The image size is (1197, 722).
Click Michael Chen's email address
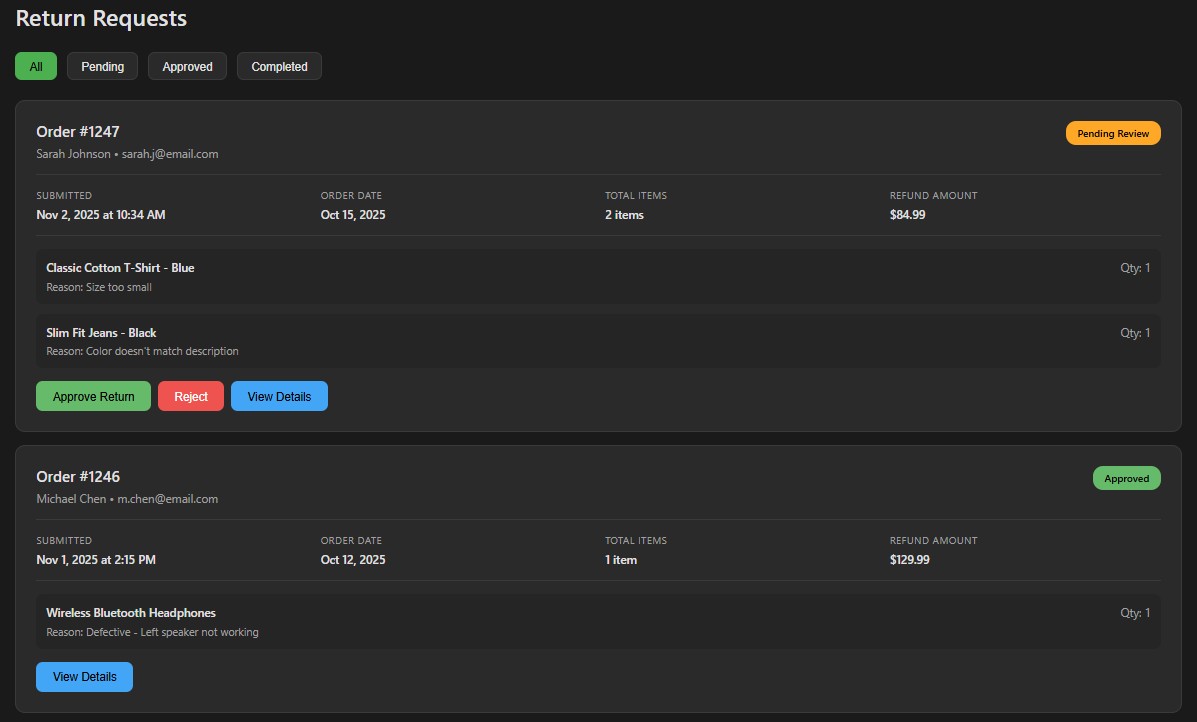coord(167,498)
